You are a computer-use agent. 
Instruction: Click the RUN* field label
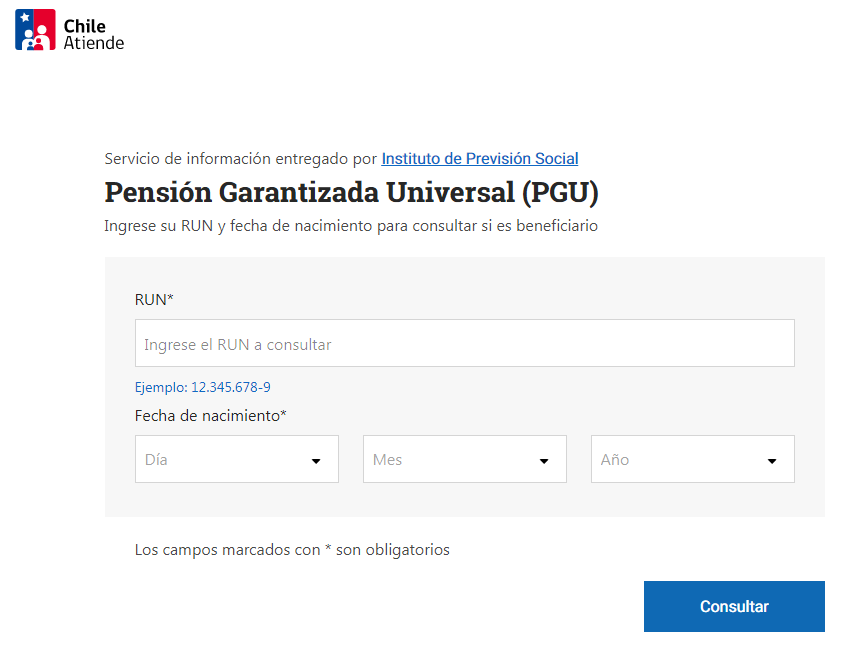point(154,299)
